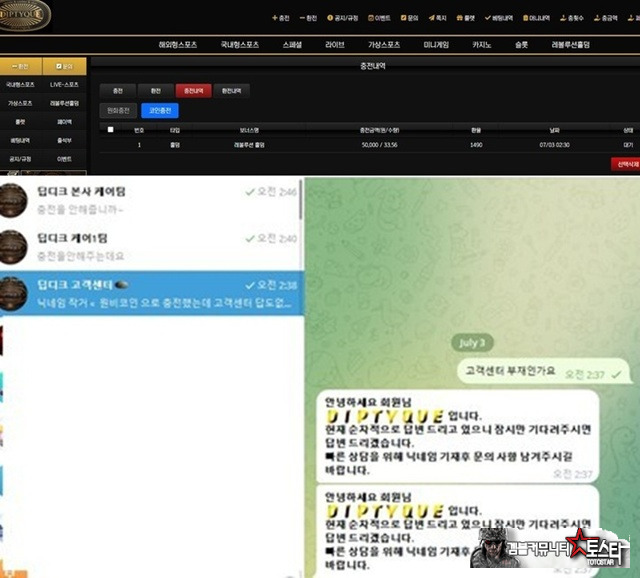The width and height of the screenshot is (640, 578).
Task: Open 이벤트 in the top utility bar
Action: 380,18
